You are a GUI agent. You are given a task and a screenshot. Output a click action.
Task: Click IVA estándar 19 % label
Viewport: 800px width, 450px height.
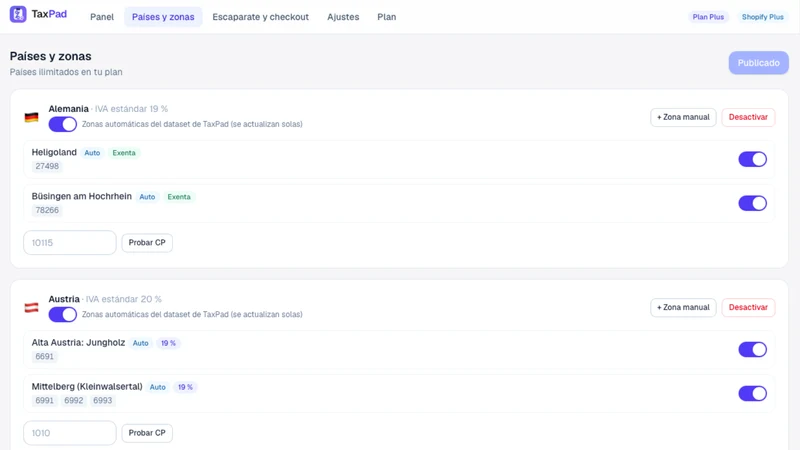coord(131,109)
